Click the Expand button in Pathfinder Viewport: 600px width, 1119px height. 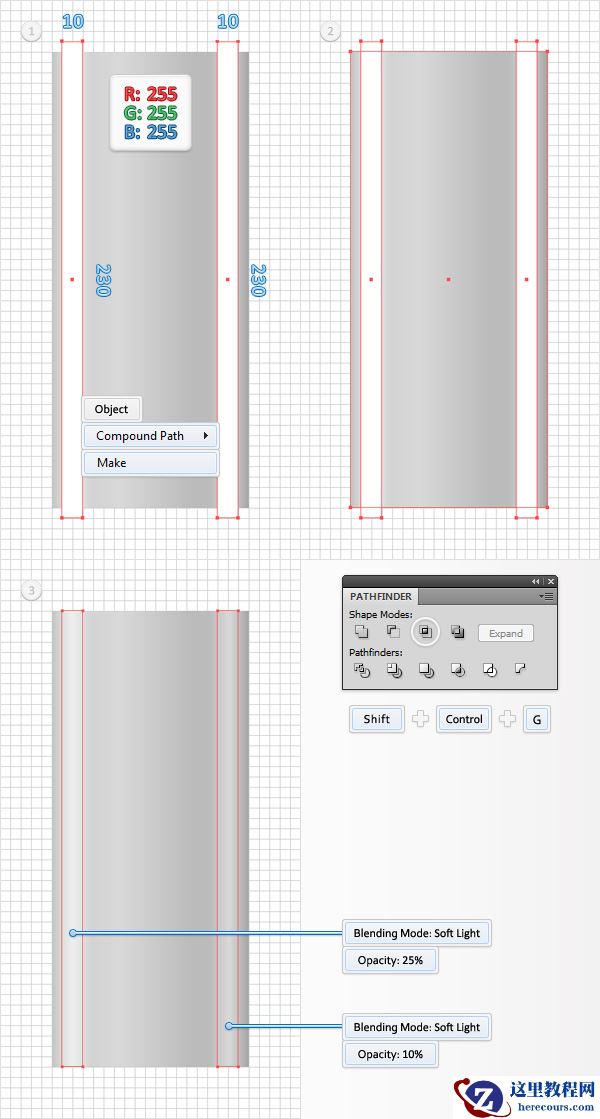tap(506, 633)
